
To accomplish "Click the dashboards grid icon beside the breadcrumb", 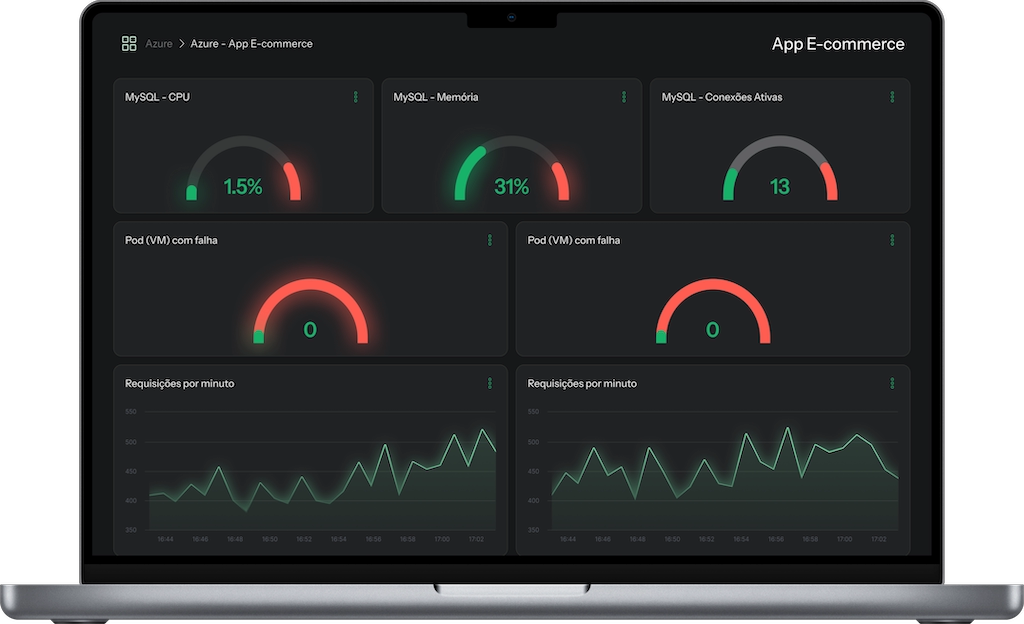I will (129, 44).
